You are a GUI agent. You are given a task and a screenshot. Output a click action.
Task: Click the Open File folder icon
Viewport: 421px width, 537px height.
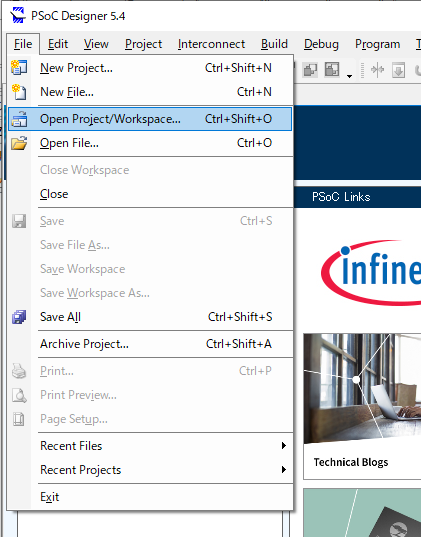point(19,143)
